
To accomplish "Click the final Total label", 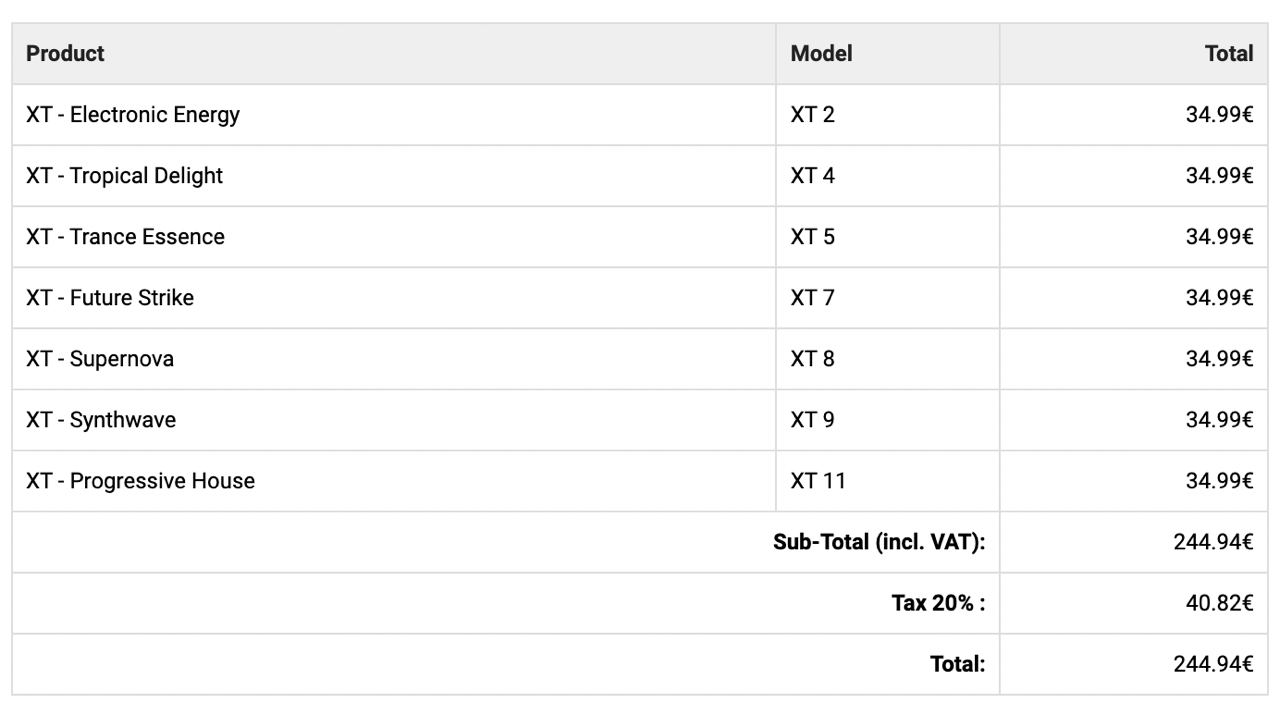I will [957, 664].
